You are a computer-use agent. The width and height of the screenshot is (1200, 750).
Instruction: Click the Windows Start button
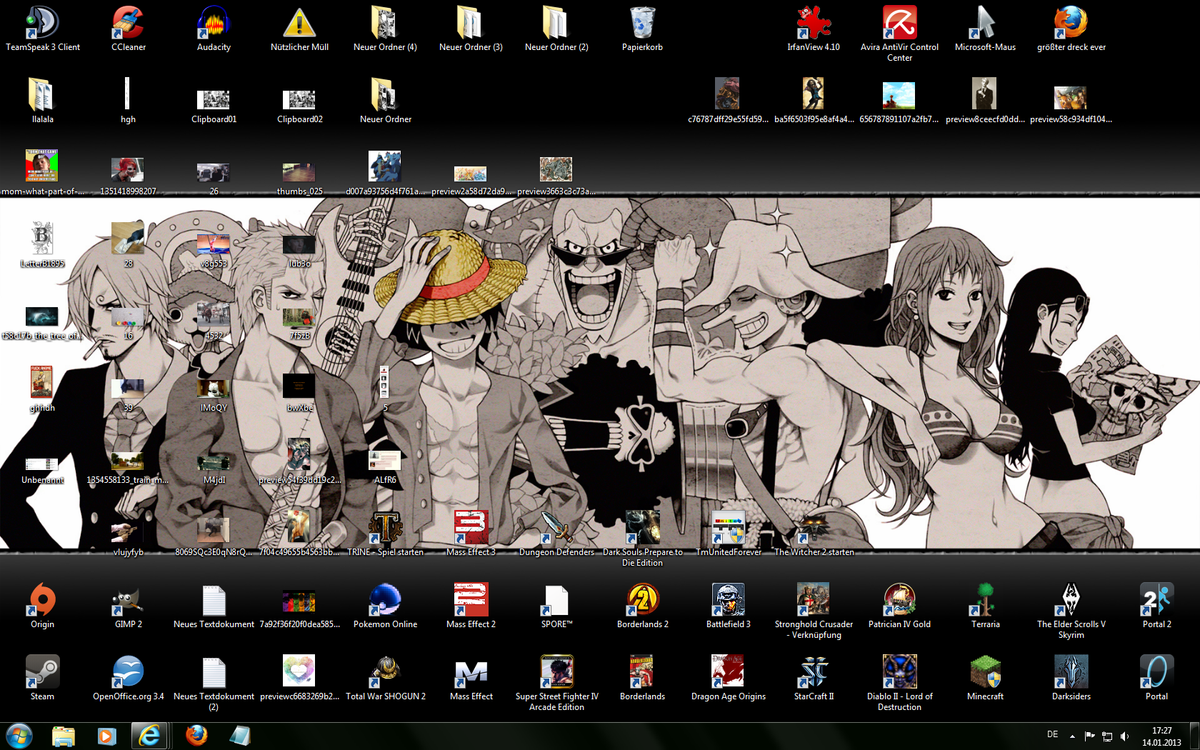coord(20,736)
